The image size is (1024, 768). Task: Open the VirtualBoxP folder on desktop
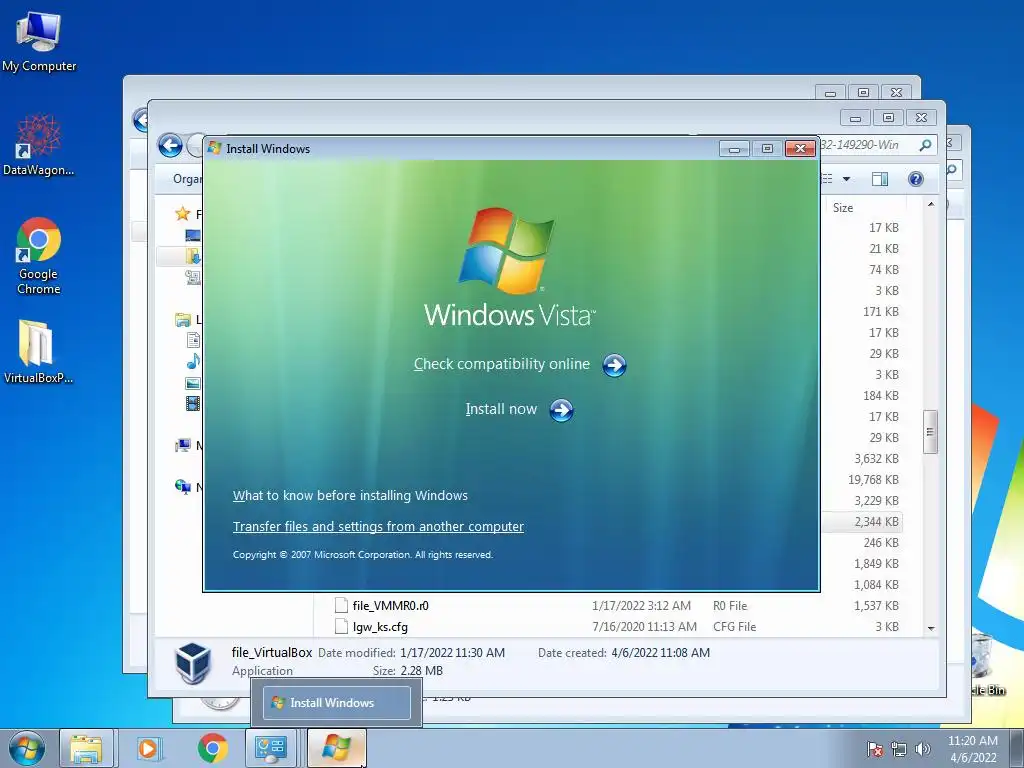point(38,351)
